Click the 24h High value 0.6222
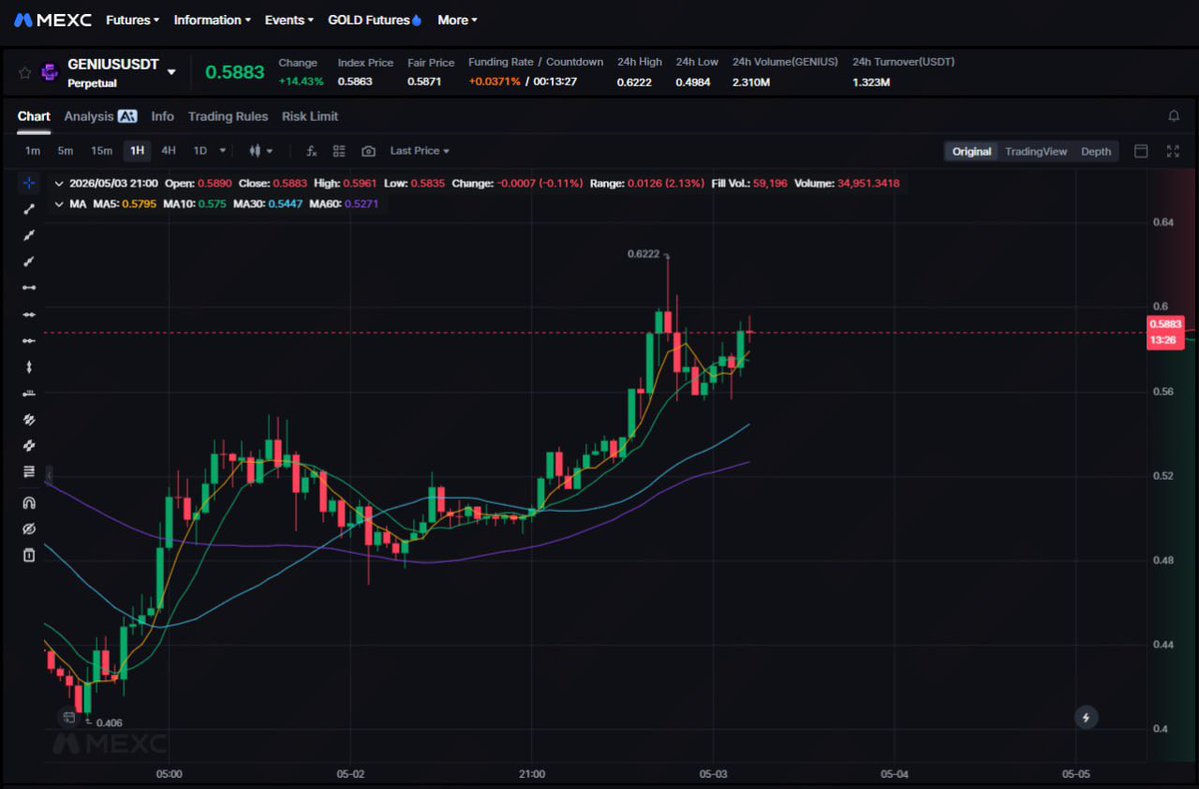 click(634, 82)
